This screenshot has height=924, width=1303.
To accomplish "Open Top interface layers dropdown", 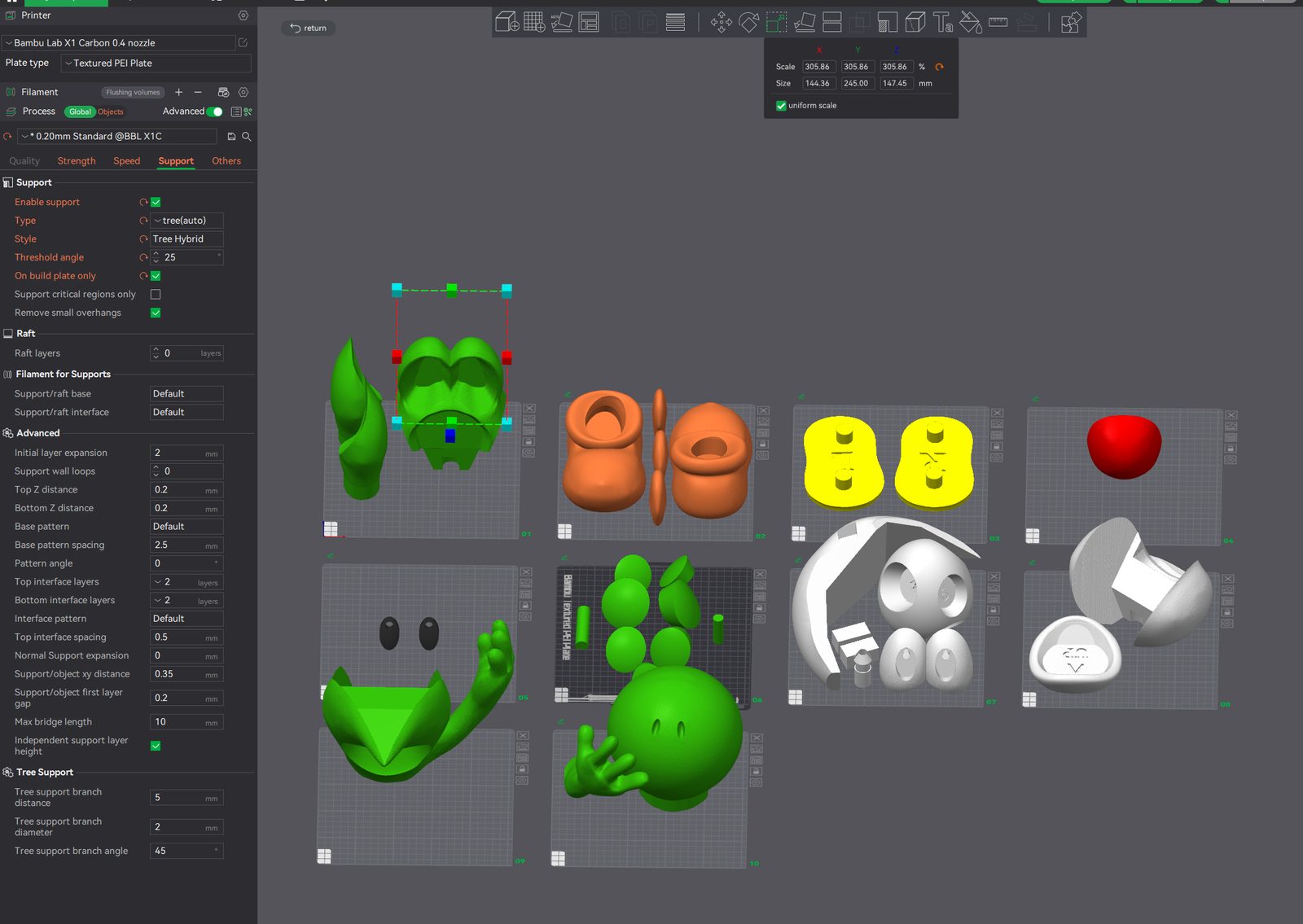I will point(186,582).
